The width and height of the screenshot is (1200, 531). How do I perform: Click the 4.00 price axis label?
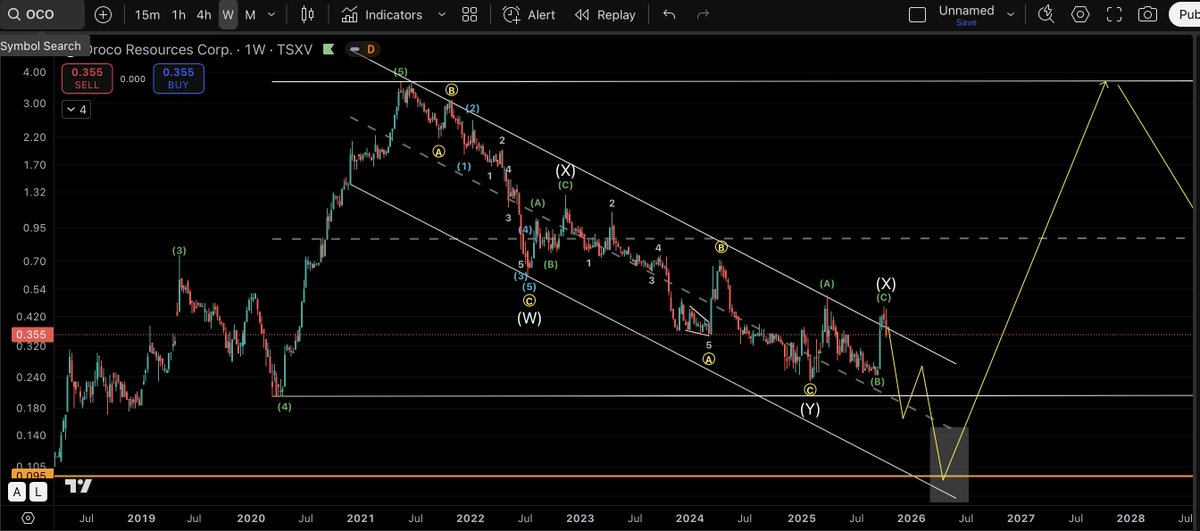[x=36, y=73]
